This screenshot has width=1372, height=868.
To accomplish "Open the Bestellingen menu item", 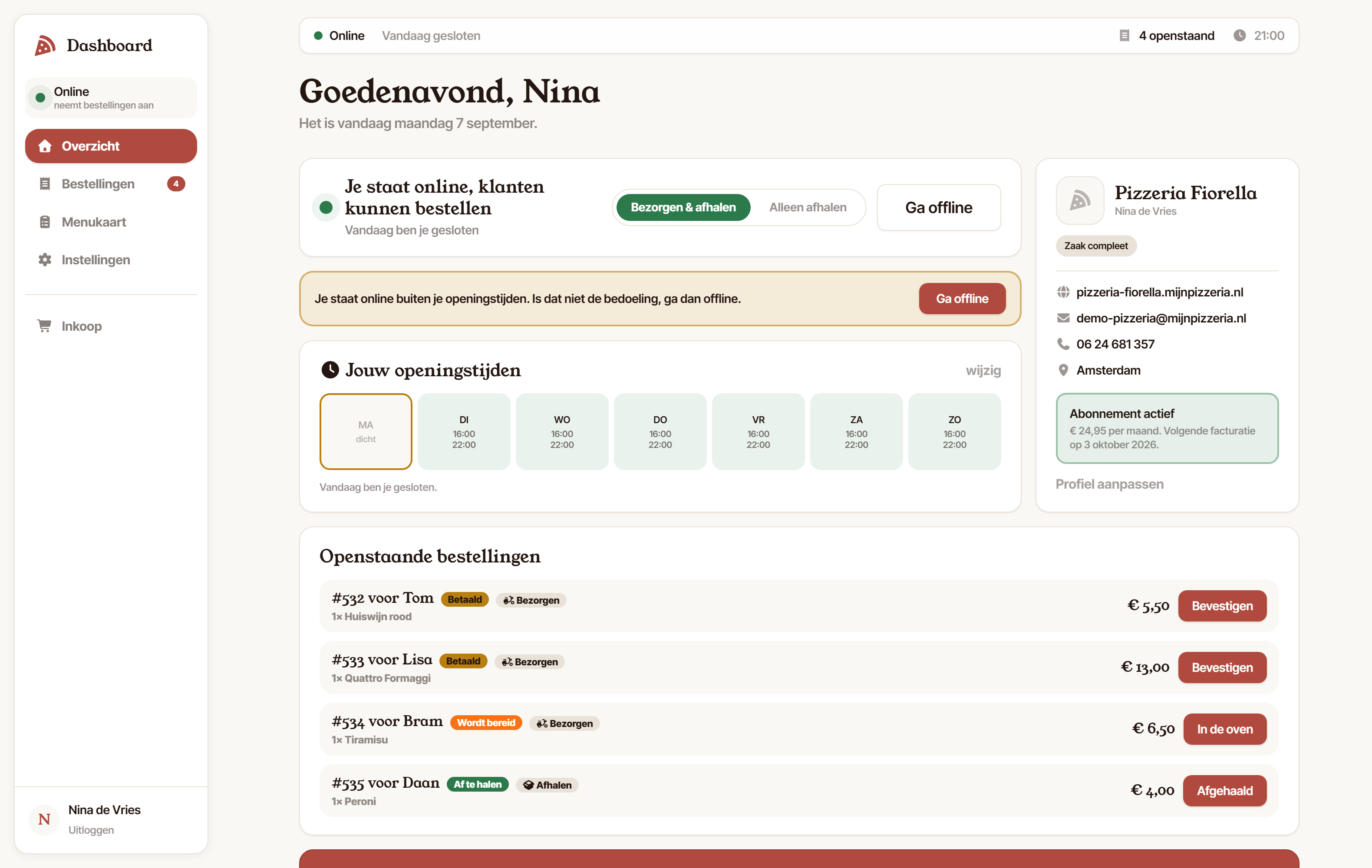I will pos(111,184).
